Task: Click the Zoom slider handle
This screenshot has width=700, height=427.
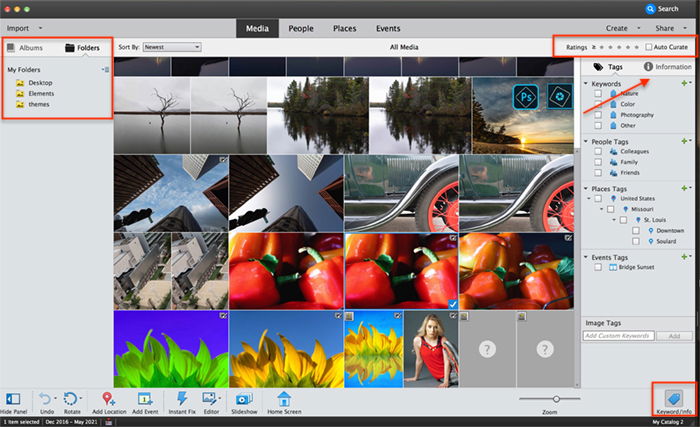Action: pos(556,398)
